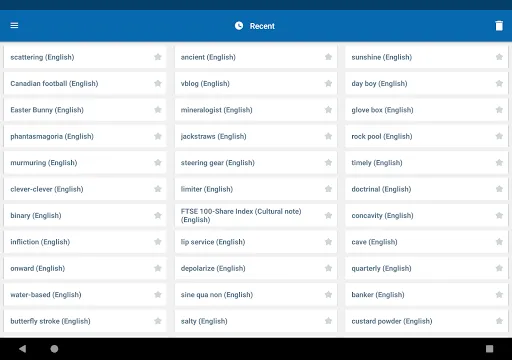The width and height of the screenshot is (512, 360).
Task: Toggle star beside mineralogist
Action: pyautogui.click(x=328, y=110)
